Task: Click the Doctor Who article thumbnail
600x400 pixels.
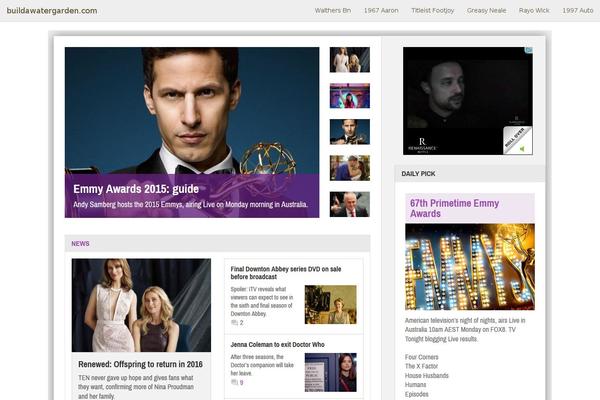Action: click(x=331, y=372)
